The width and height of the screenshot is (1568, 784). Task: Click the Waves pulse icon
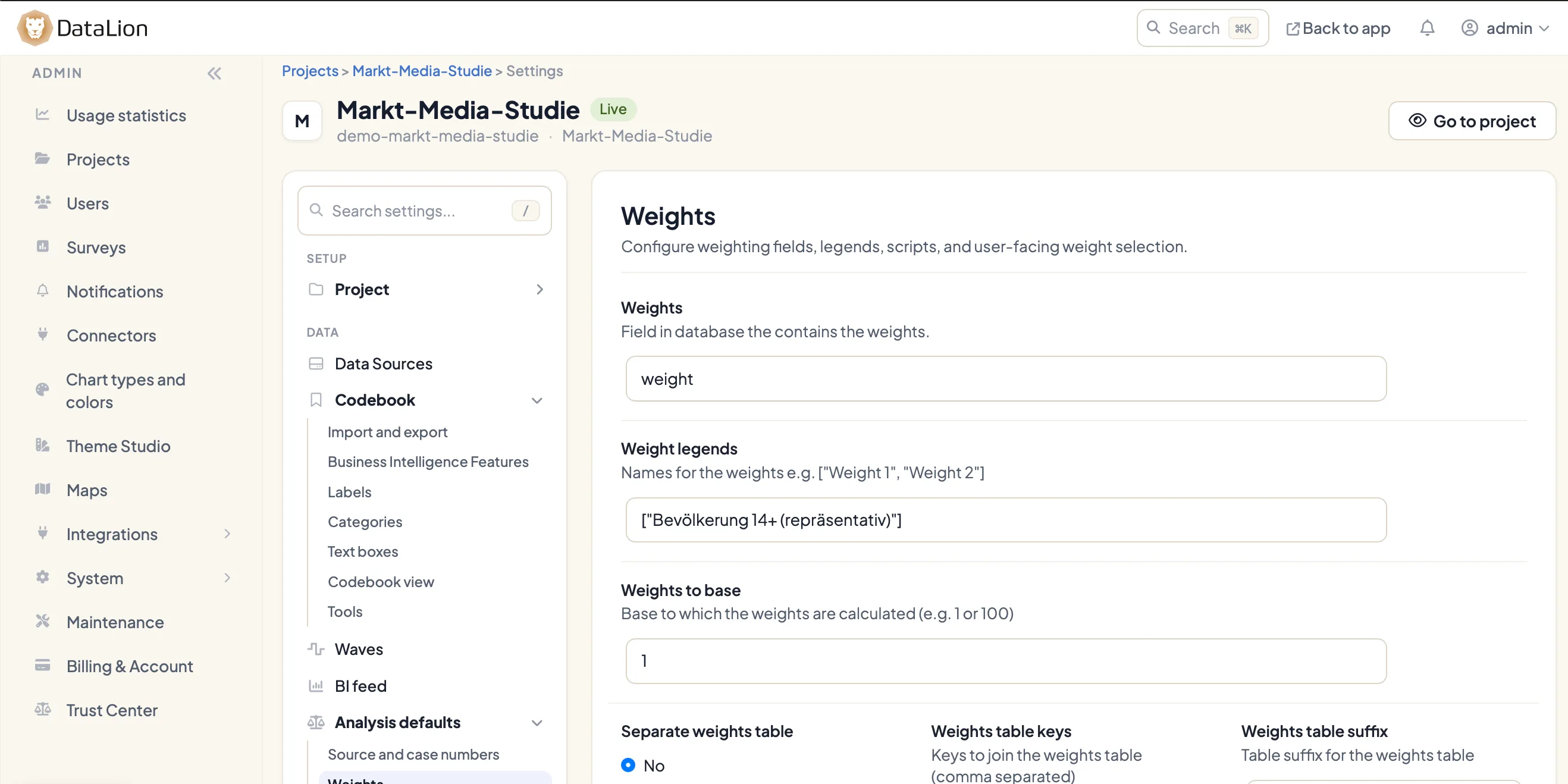[316, 650]
